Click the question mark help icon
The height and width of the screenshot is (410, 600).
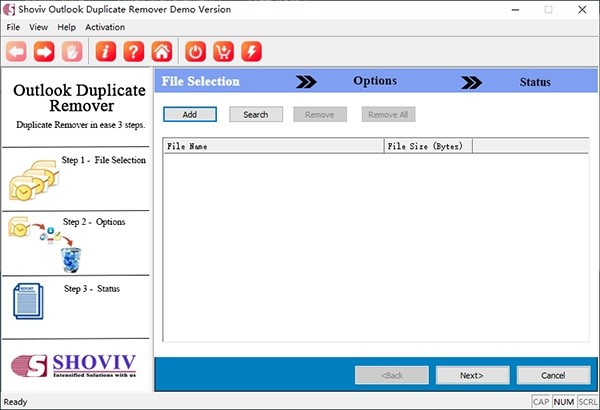pos(134,50)
